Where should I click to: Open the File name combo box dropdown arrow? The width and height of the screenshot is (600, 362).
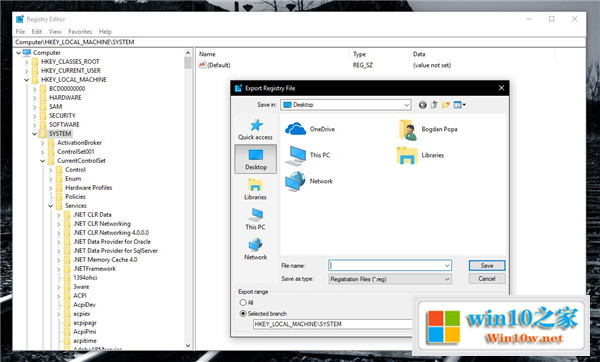pyautogui.click(x=447, y=266)
